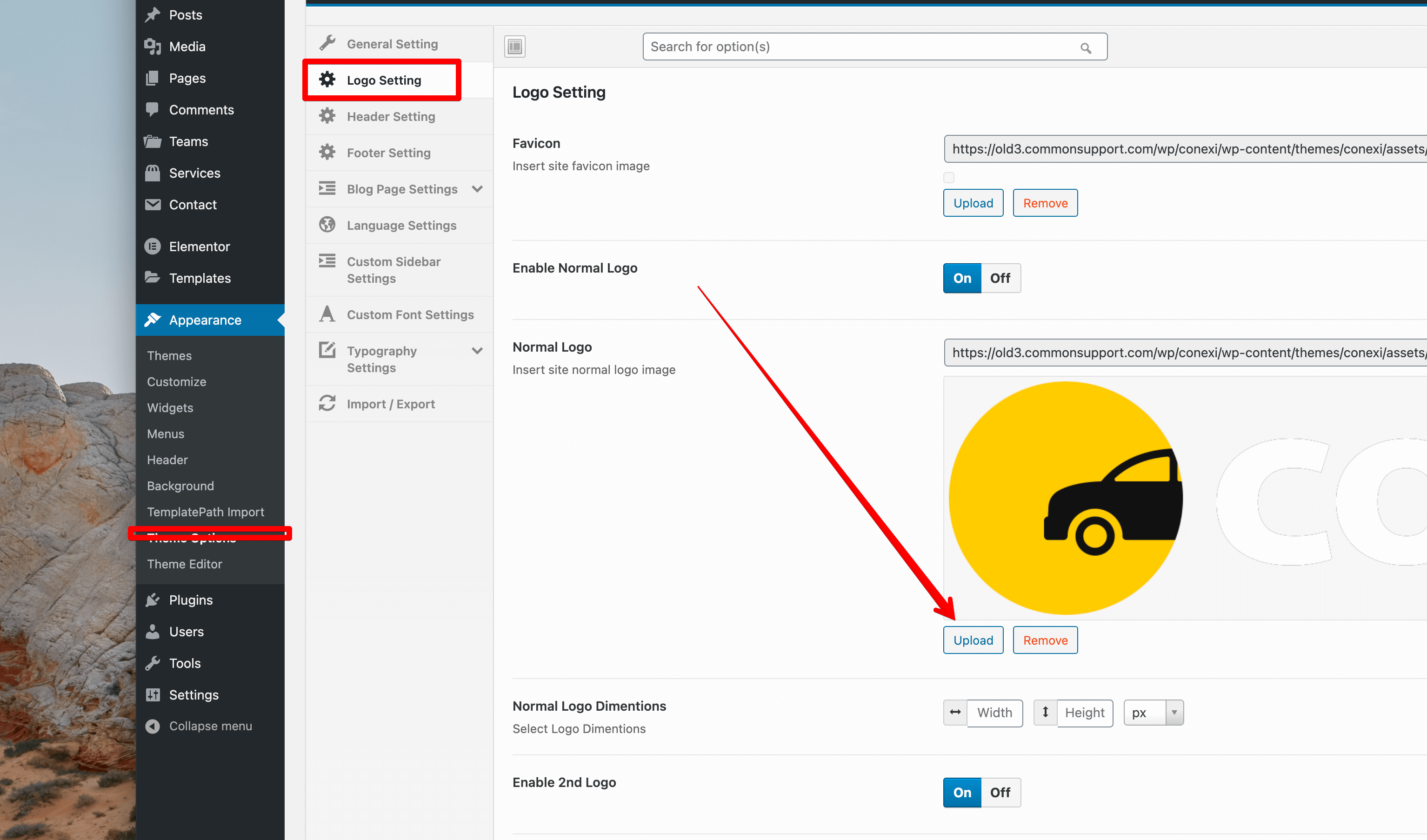Click the expand all options icon
The image size is (1427, 840).
click(514, 47)
